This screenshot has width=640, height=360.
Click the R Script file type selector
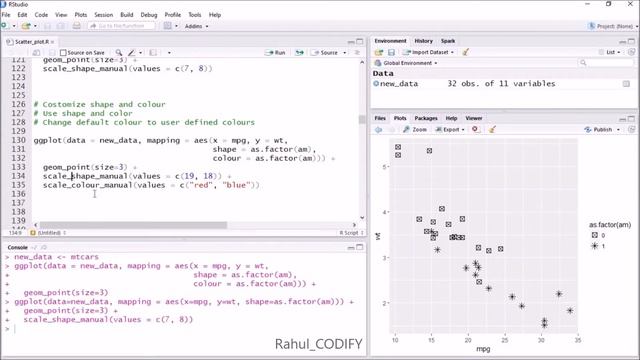point(351,233)
